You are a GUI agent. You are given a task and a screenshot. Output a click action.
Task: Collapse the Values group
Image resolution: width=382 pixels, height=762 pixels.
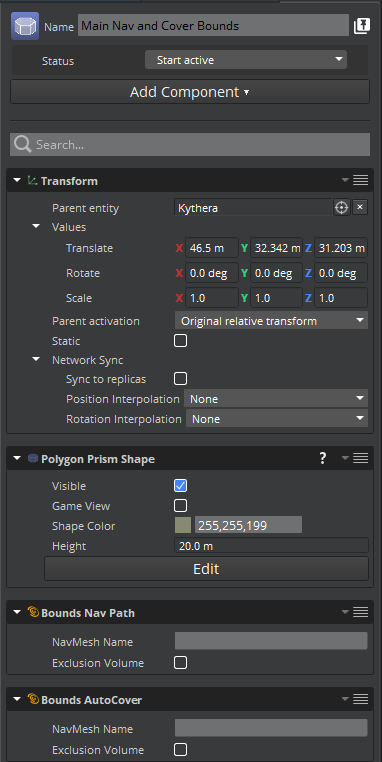(x=36, y=226)
